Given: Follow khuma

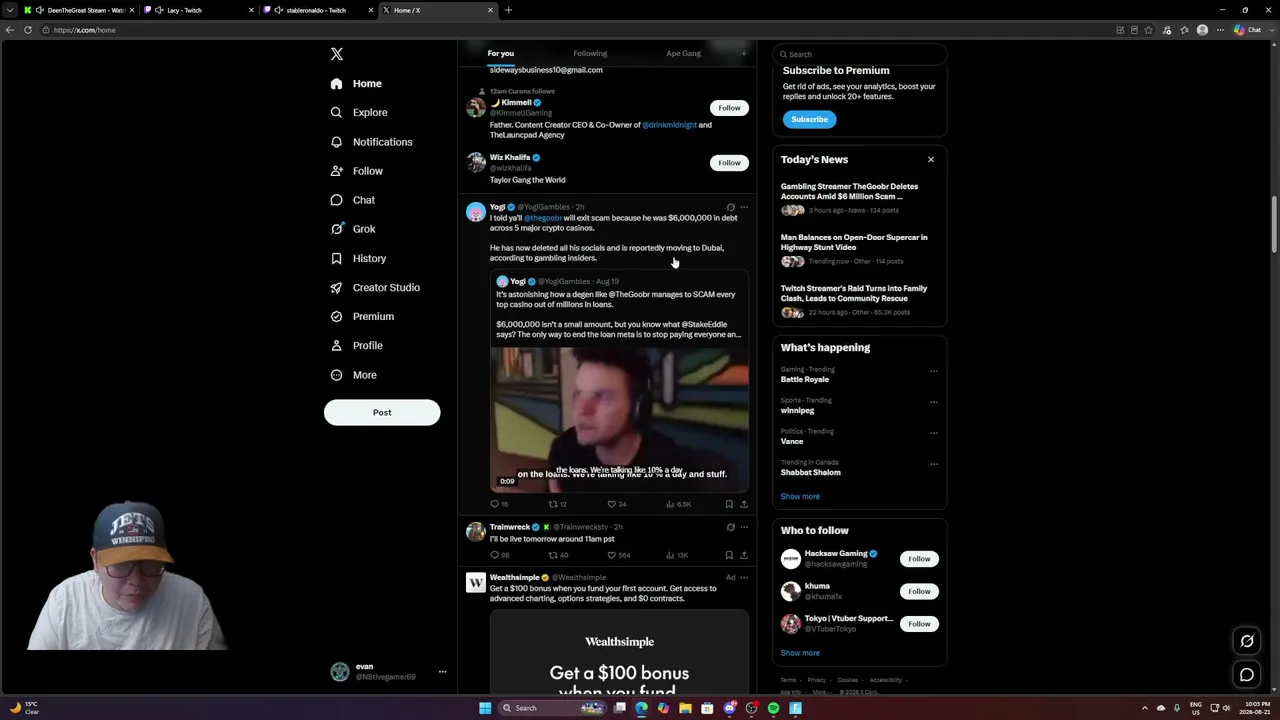Looking at the screenshot, I should pos(919,591).
